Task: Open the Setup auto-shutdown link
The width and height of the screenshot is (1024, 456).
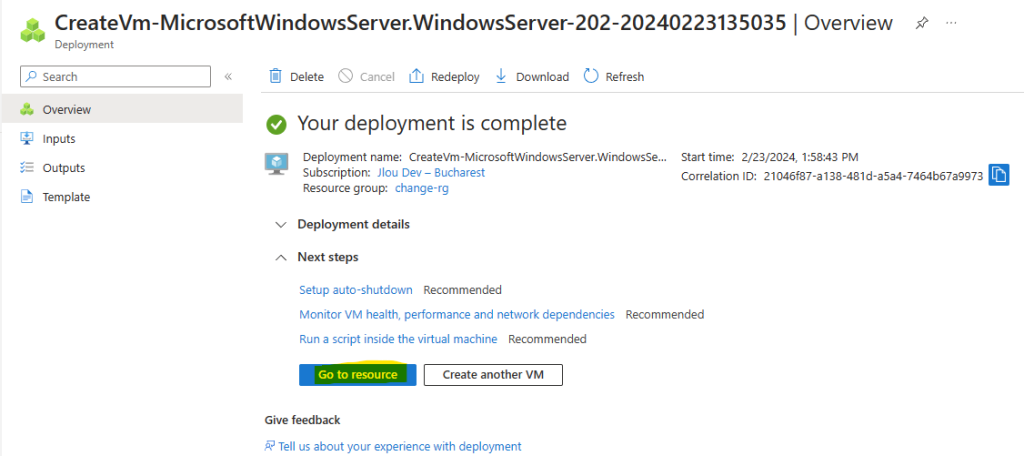Action: point(356,289)
